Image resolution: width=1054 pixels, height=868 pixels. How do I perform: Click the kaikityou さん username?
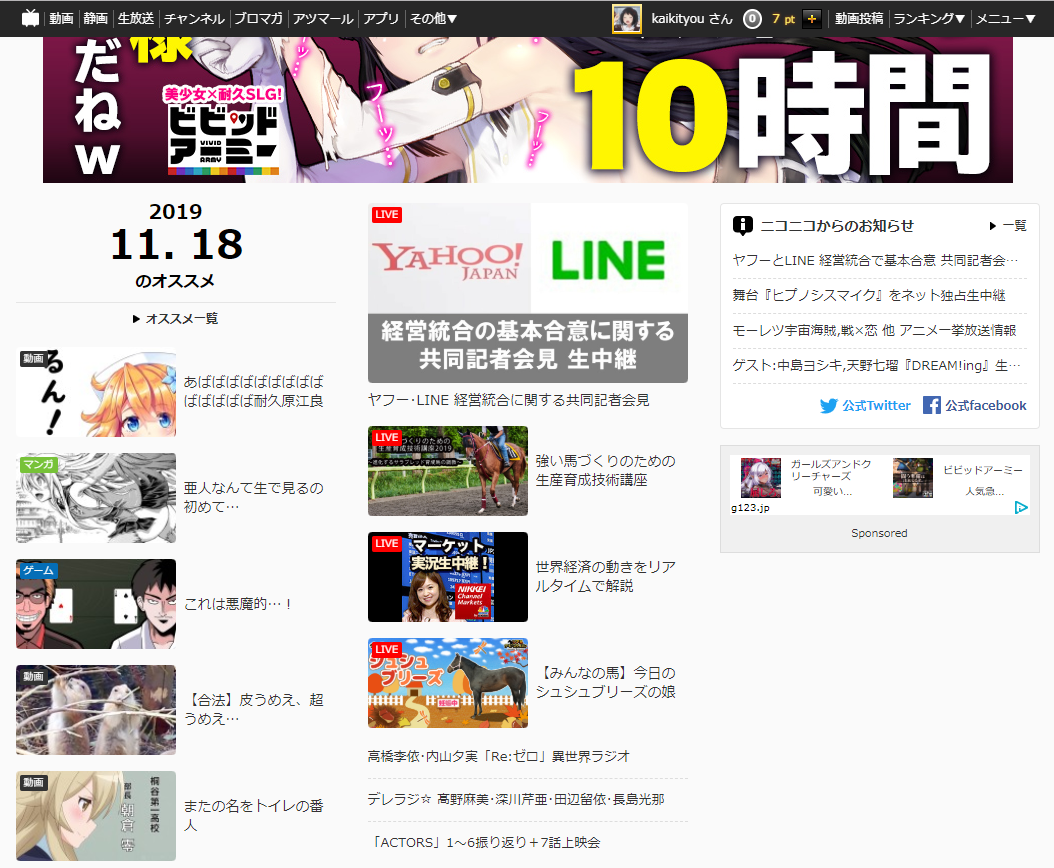[x=692, y=19]
